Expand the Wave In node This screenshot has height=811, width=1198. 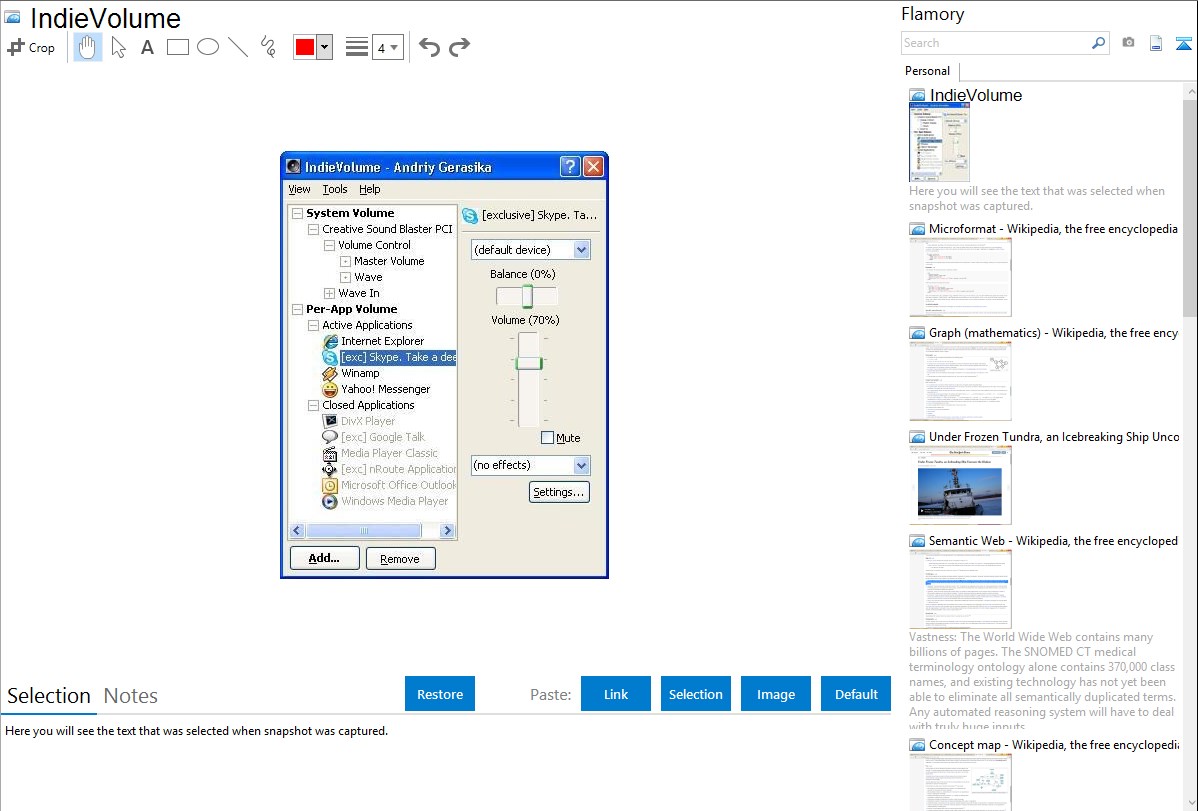(x=329, y=294)
